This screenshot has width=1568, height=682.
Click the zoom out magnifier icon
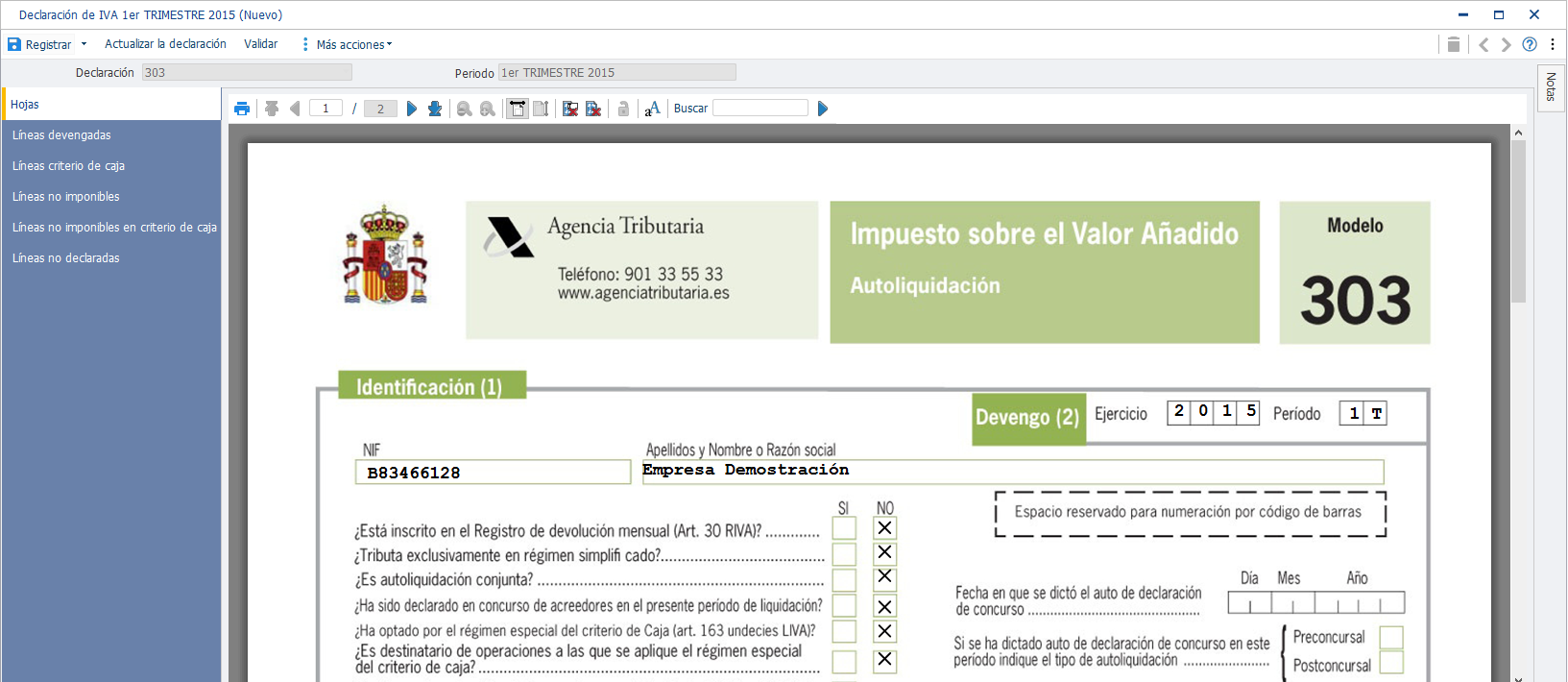464,109
